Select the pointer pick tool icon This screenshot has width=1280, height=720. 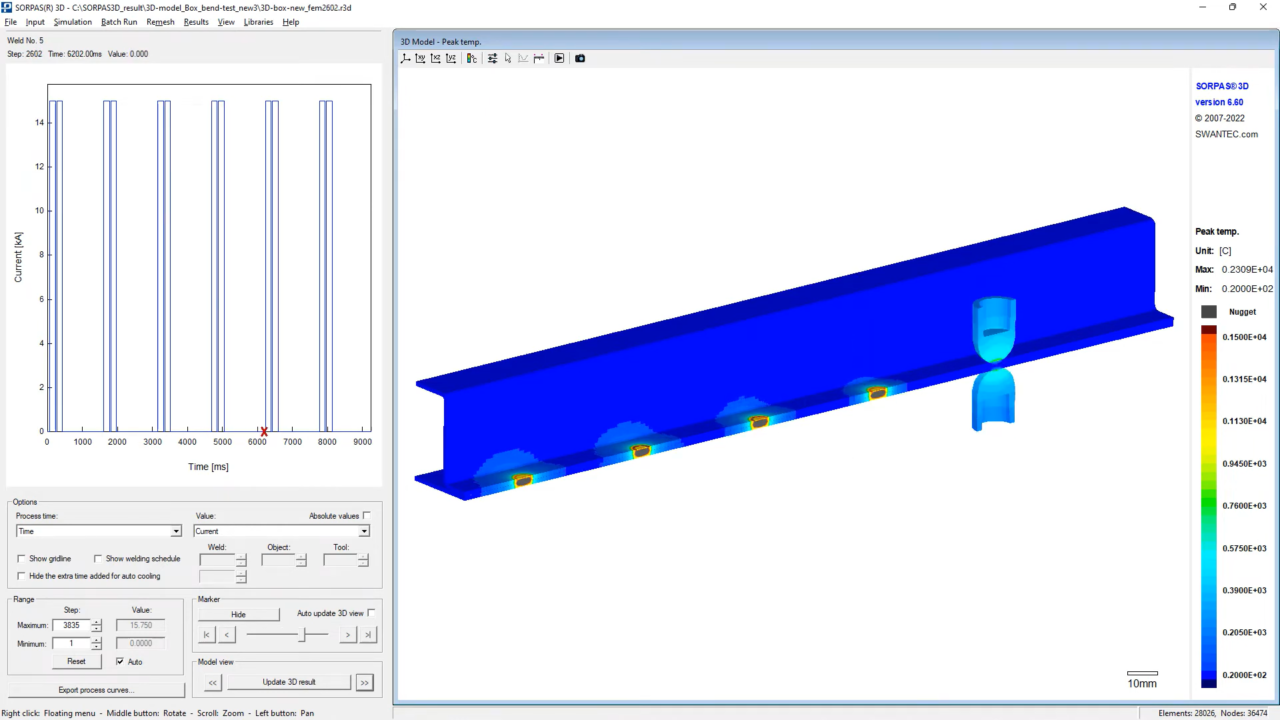coord(508,58)
